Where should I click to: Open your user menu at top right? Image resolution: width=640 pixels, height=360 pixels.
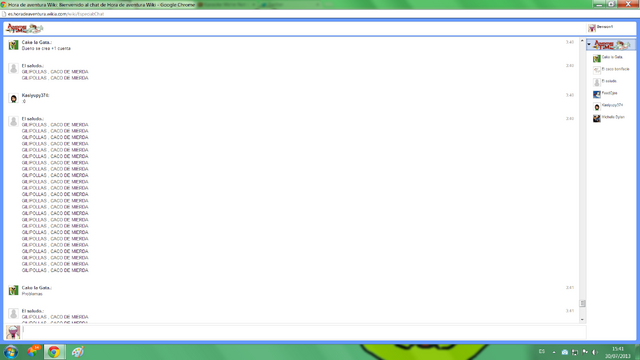(601, 27)
